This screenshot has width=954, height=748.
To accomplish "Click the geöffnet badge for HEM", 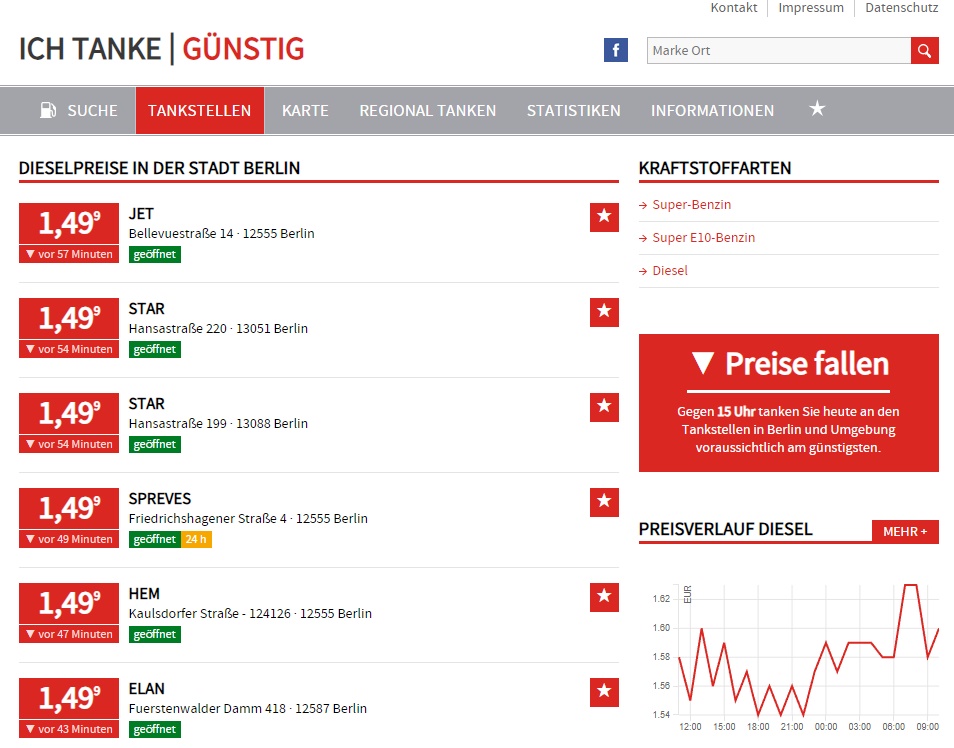I will tap(155, 634).
